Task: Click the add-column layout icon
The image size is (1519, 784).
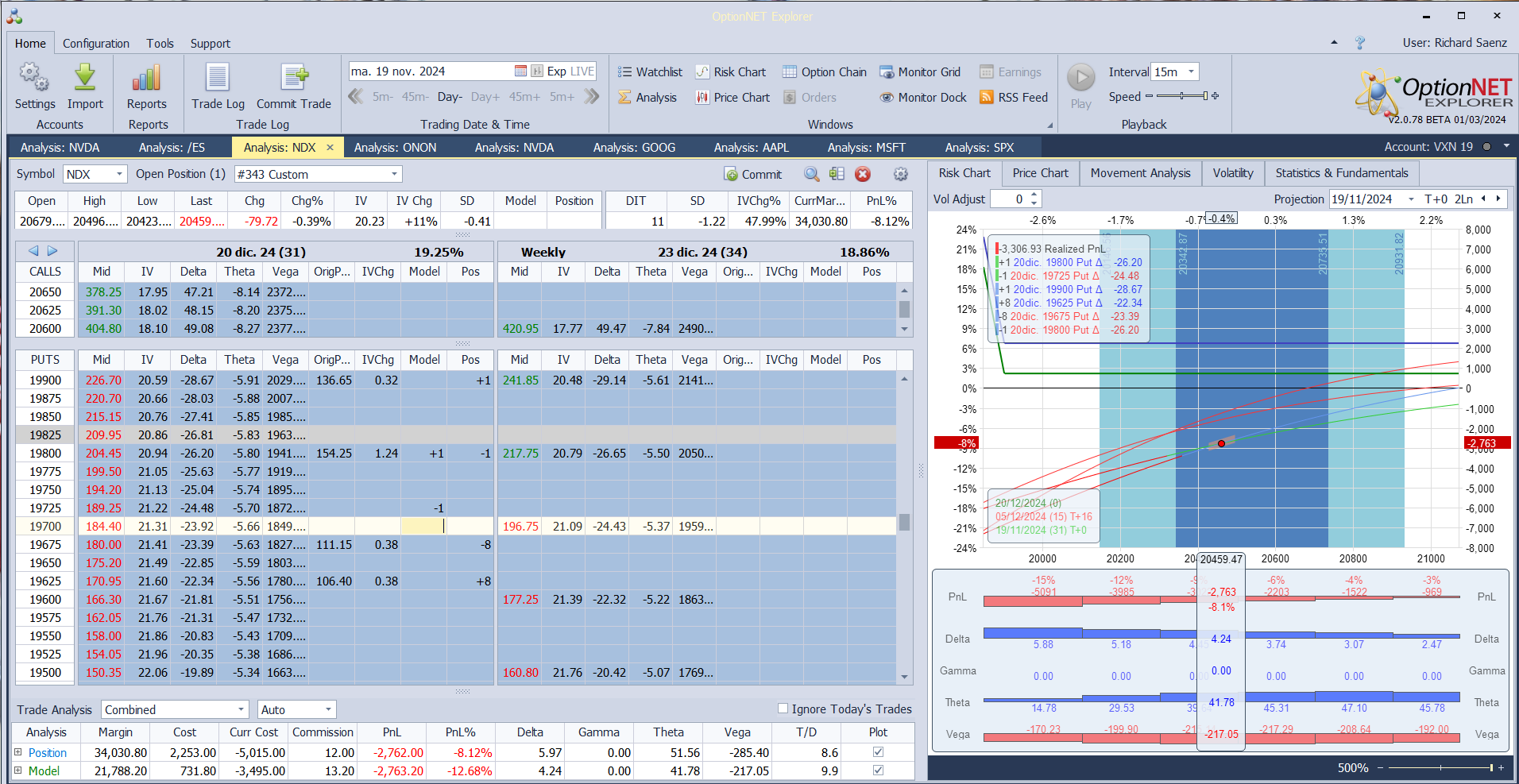Action: coord(837,174)
